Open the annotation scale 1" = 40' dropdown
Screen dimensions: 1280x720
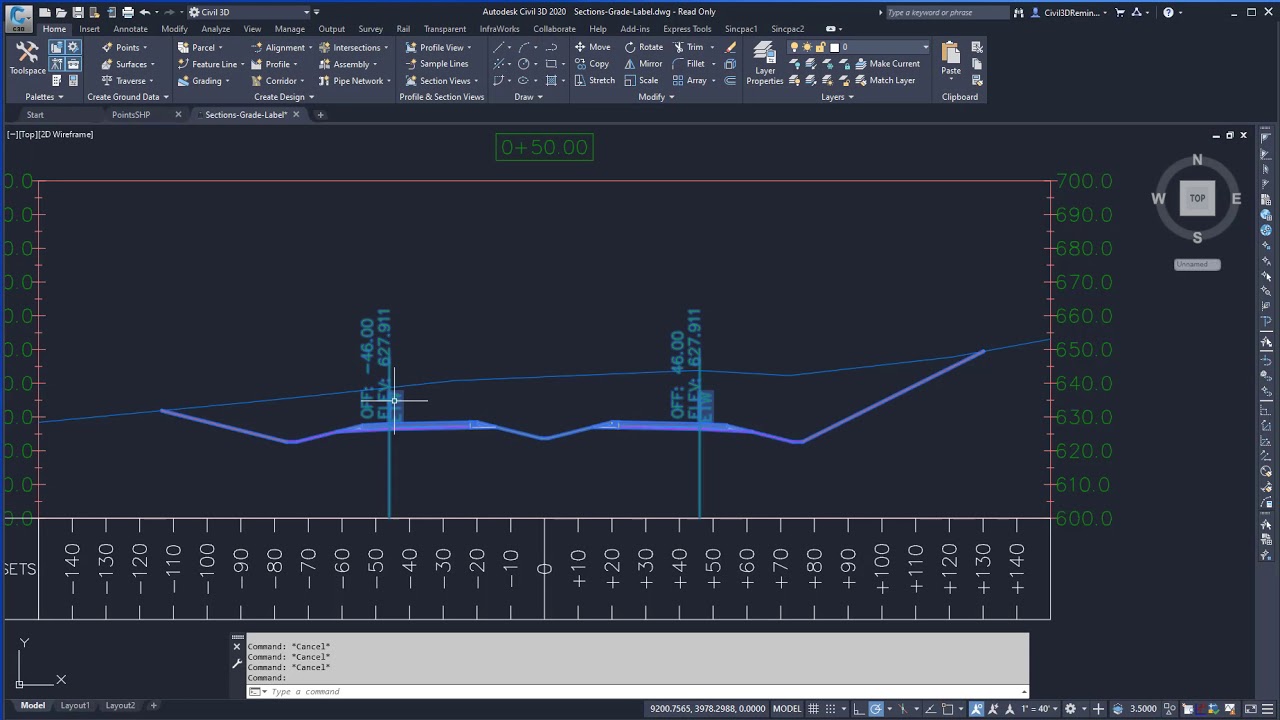[x=1040, y=709]
